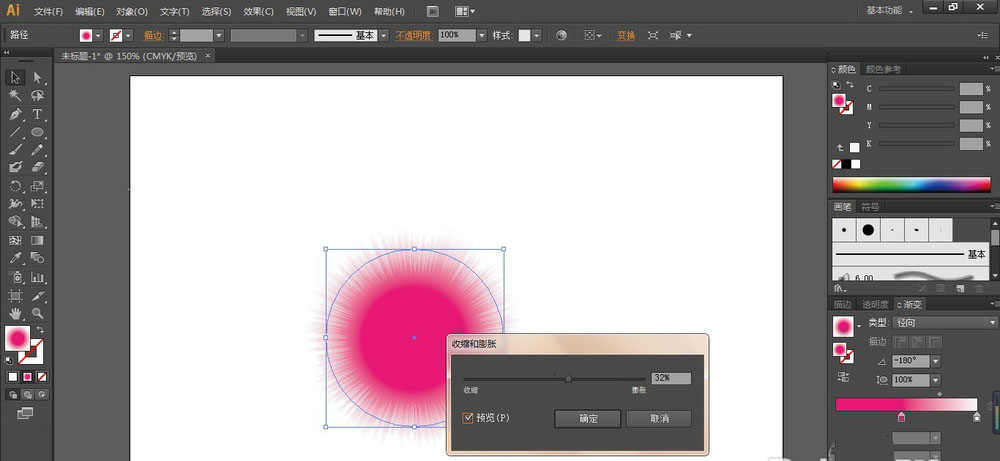Select the Ellipse shape tool
Image resolution: width=1000 pixels, height=461 pixels.
pyautogui.click(x=37, y=132)
